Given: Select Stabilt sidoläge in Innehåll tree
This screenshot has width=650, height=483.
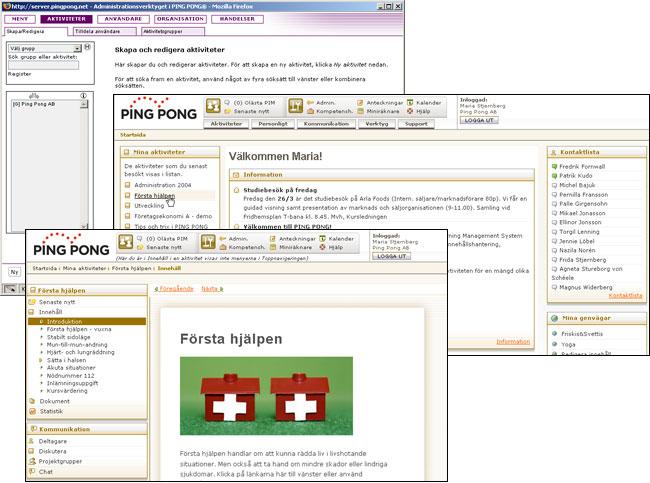Looking at the screenshot, I should 68,337.
